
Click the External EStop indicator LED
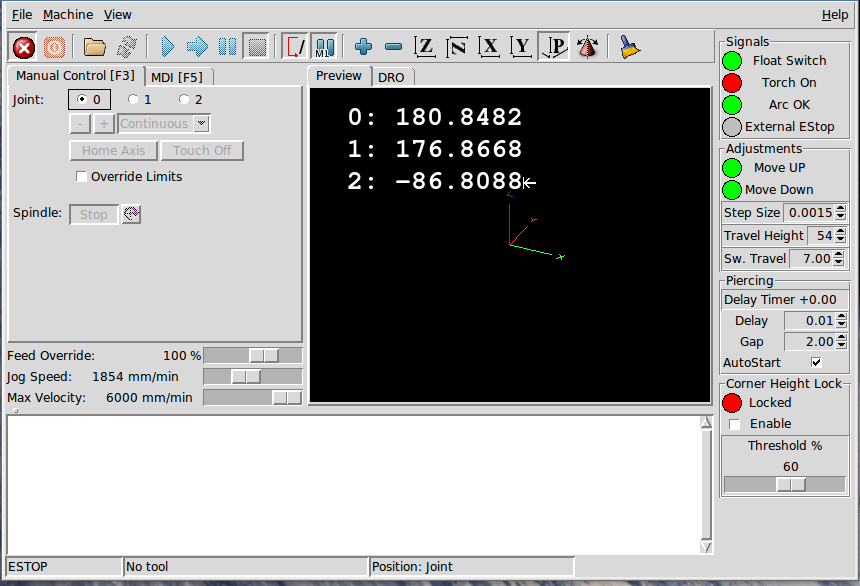pyautogui.click(x=732, y=127)
